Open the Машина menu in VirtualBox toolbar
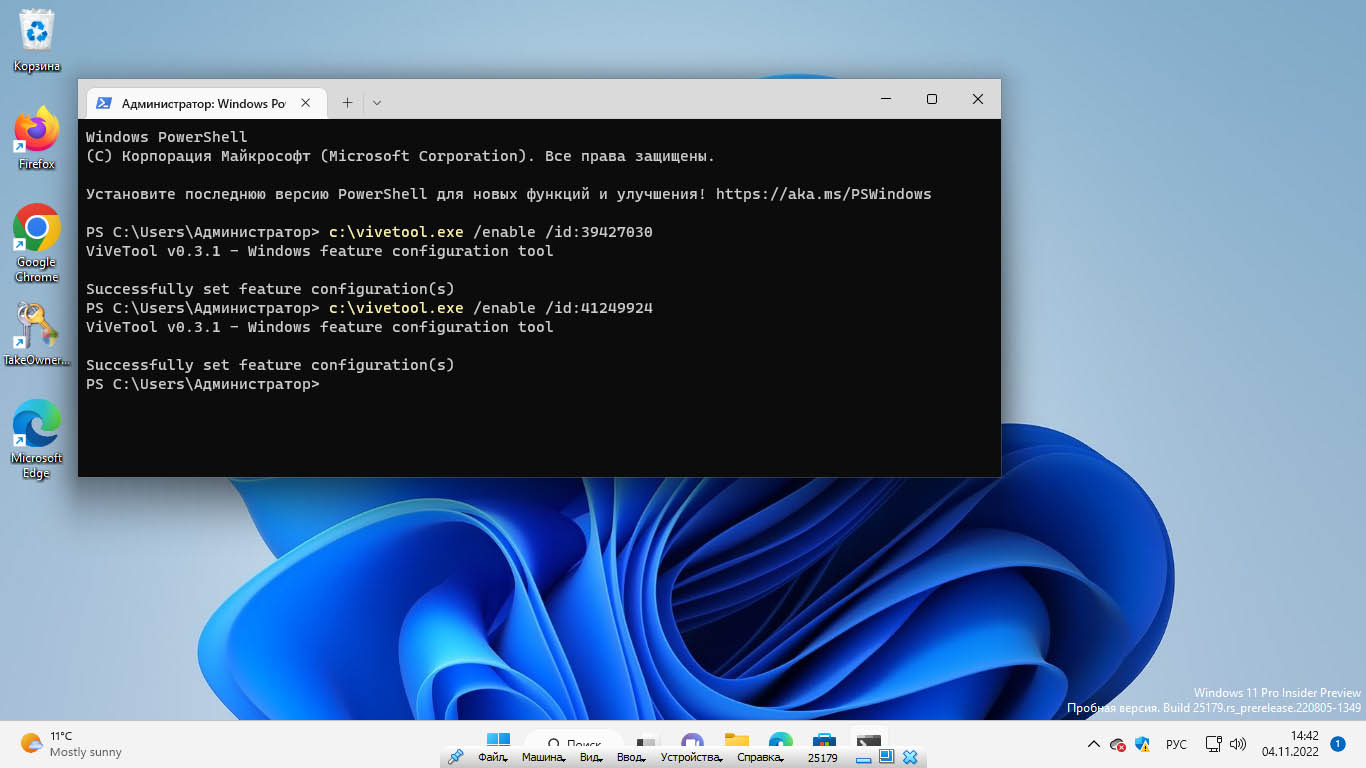This screenshot has width=1366, height=768. [545, 758]
